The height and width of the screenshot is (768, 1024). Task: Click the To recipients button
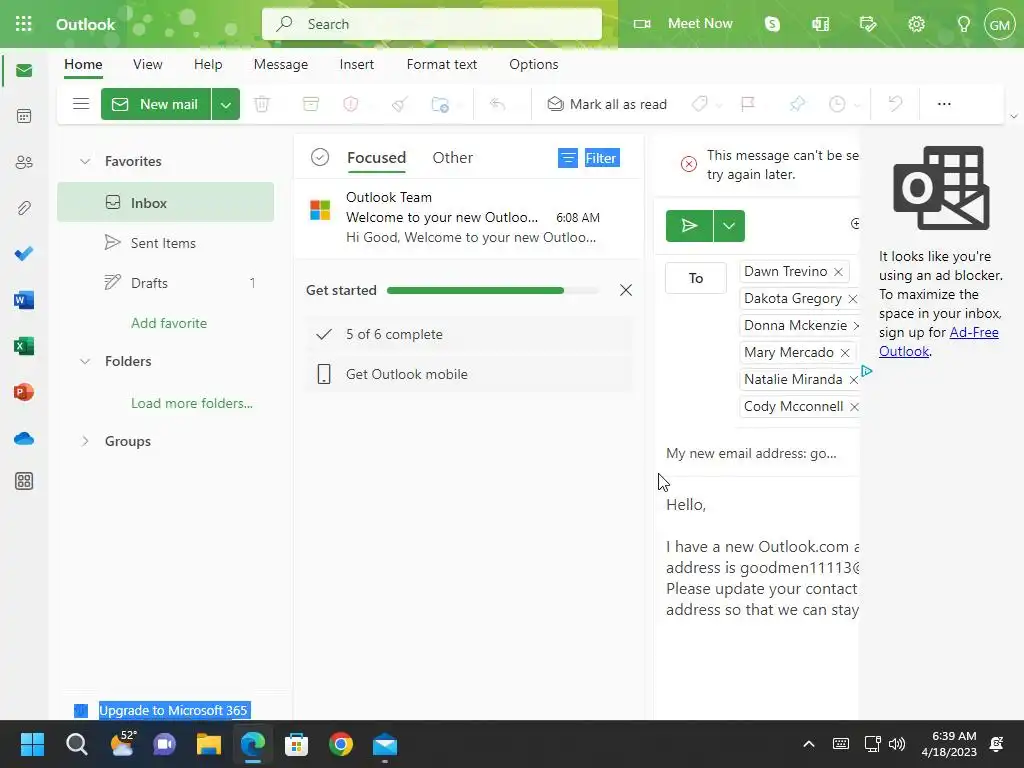tap(696, 278)
